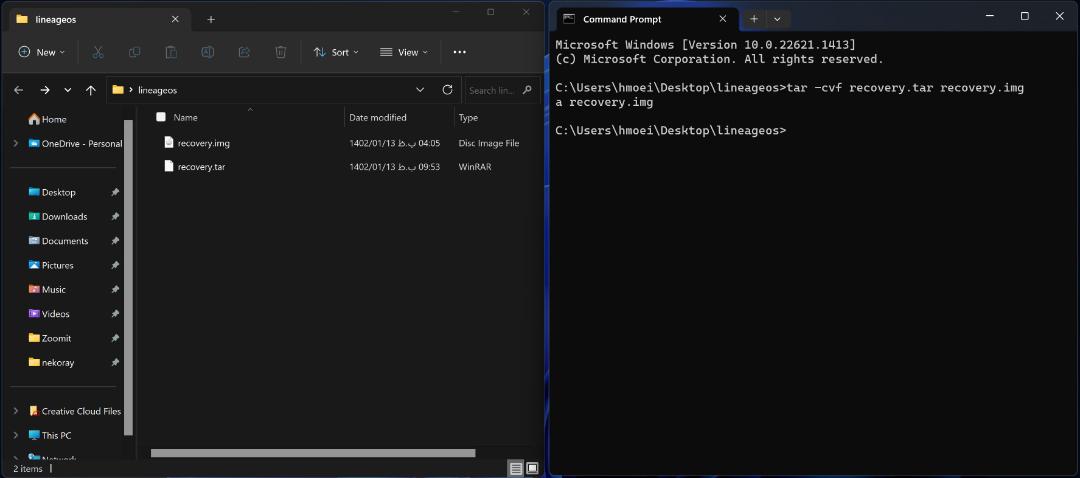Select the lineageos File Explorer tab
The width and height of the screenshot is (1080, 478).
point(98,19)
